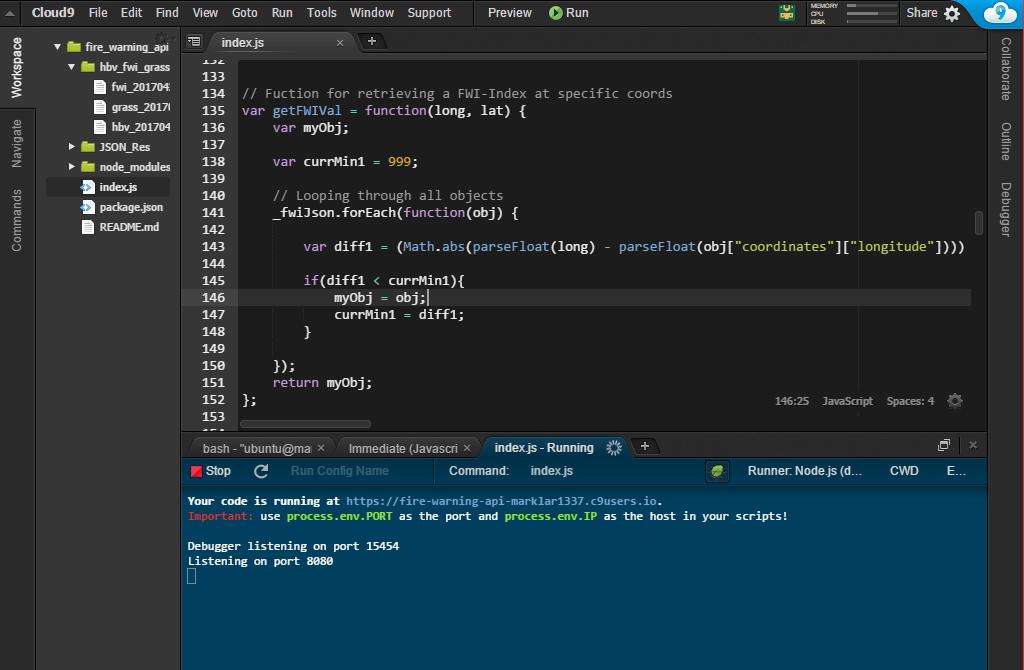This screenshot has width=1024, height=670.
Task: Open the Commands side panel
Action: [x=16, y=220]
